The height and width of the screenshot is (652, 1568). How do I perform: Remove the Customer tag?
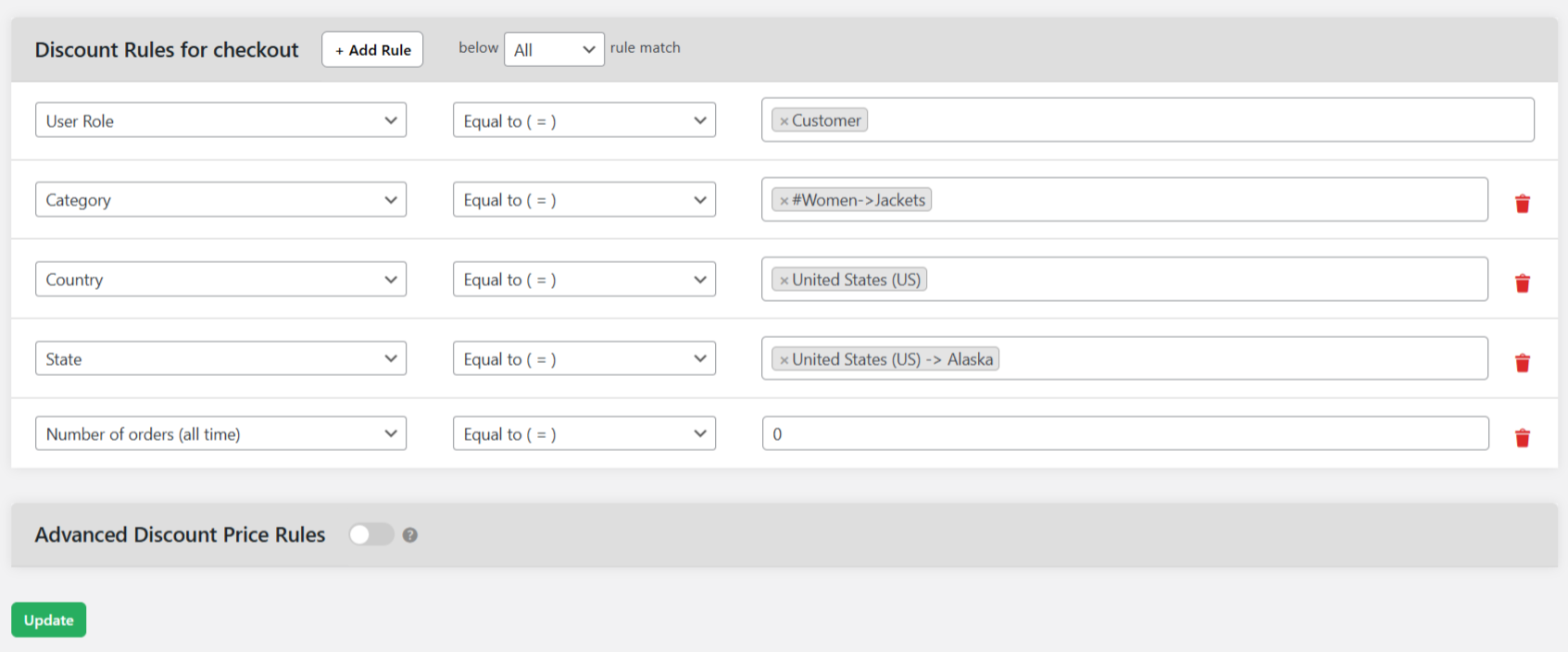tap(784, 121)
